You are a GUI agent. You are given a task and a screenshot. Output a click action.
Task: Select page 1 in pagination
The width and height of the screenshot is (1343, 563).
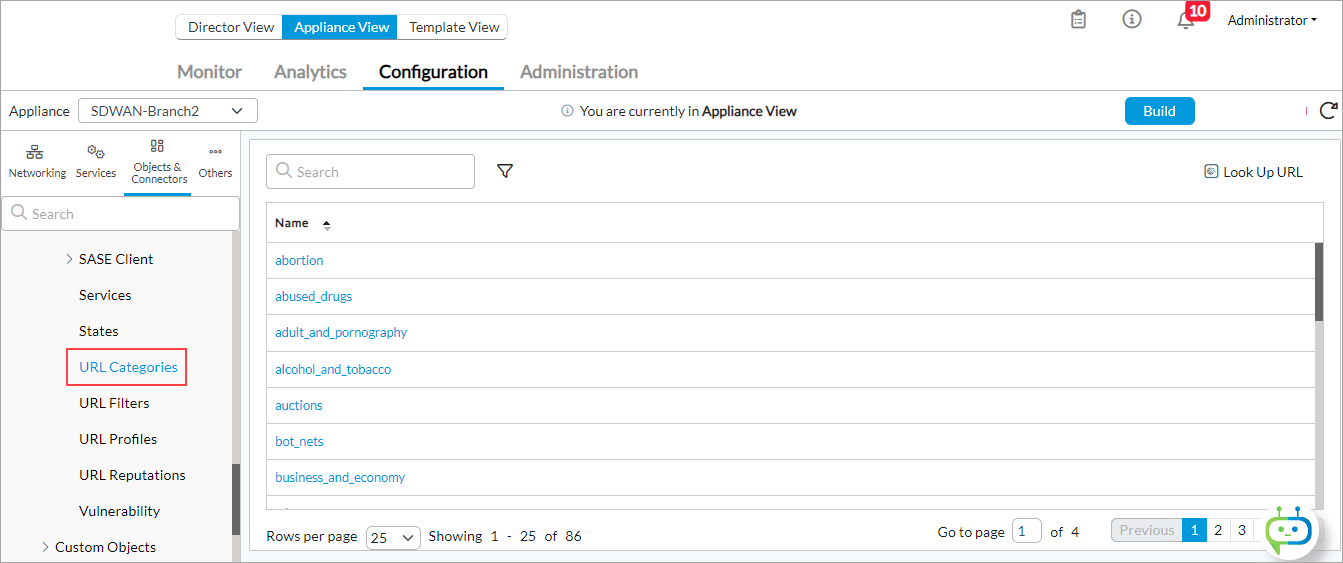click(1194, 530)
